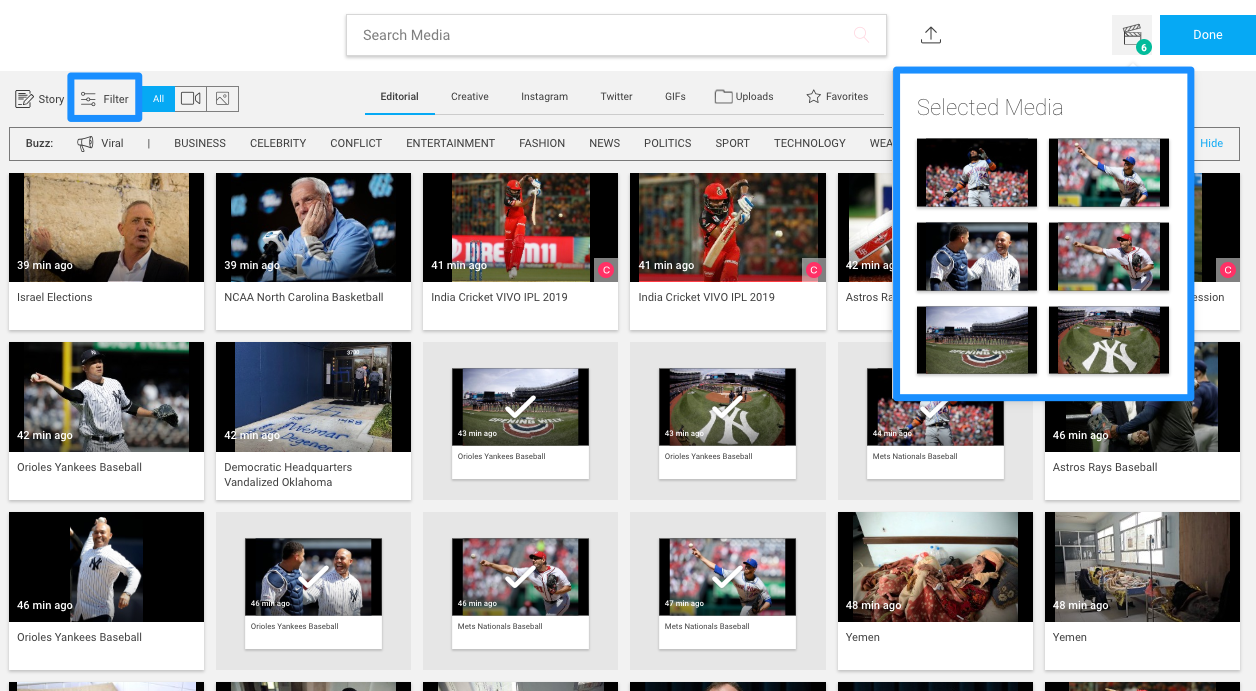The image size is (1256, 691).
Task: Click the catcher and Yankees man thumbnail in Selected Media
Action: [x=977, y=257]
